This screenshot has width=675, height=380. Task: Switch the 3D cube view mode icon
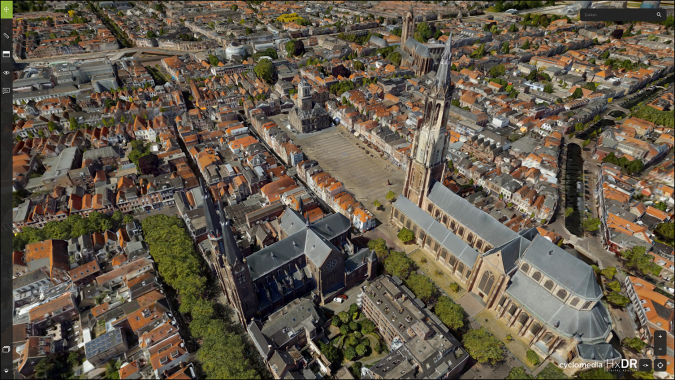(x=6, y=349)
